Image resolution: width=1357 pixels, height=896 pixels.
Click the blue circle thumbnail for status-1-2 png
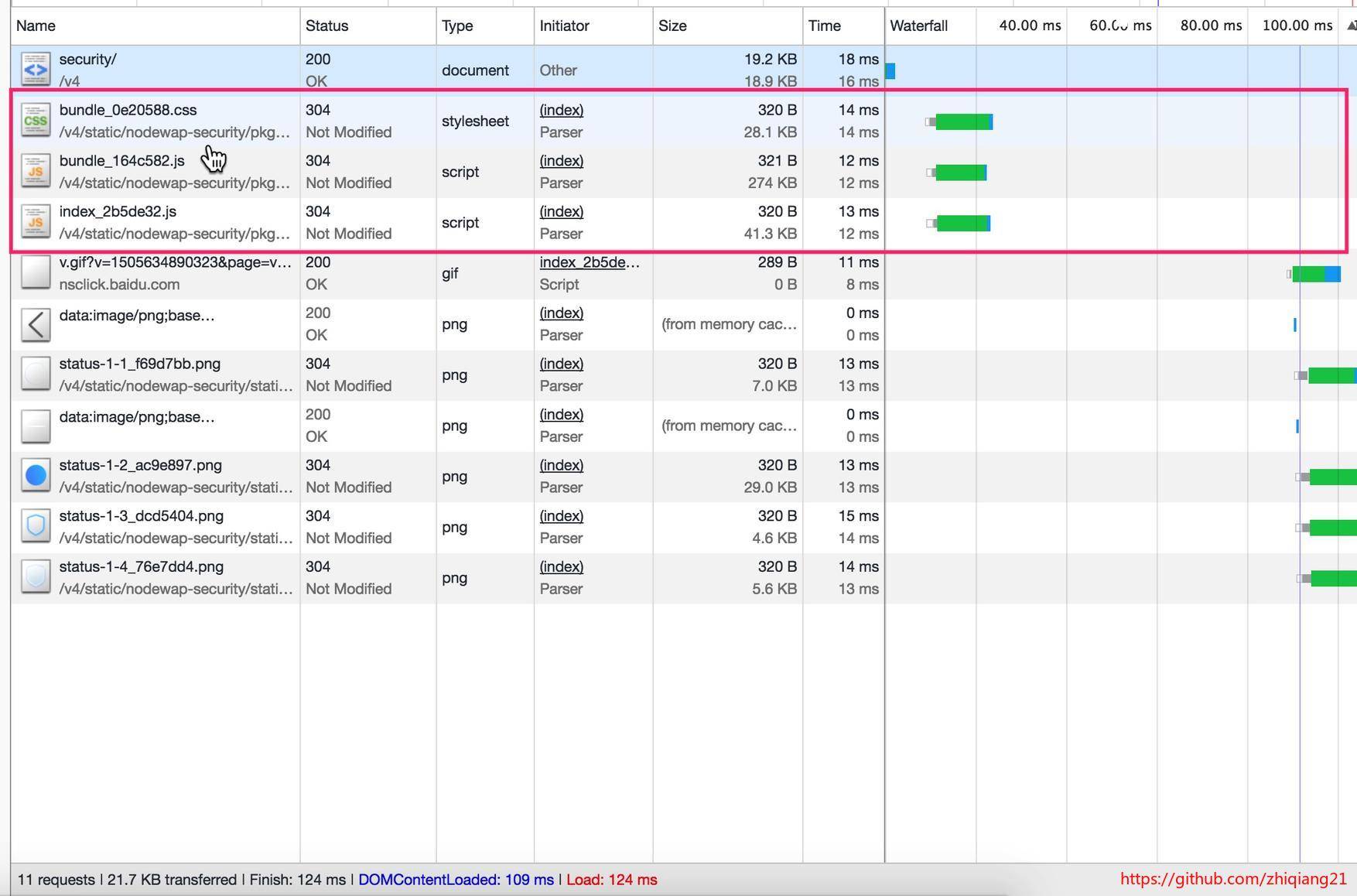coord(36,476)
